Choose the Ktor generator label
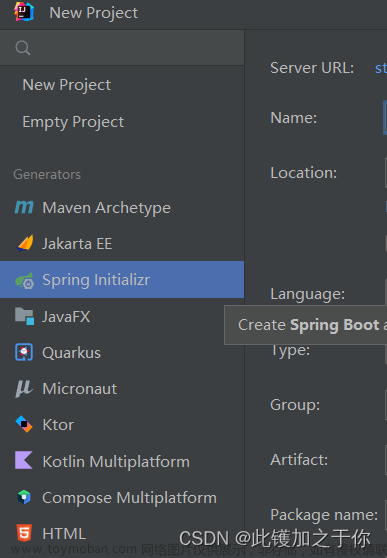The width and height of the screenshot is (387, 558). (x=58, y=425)
